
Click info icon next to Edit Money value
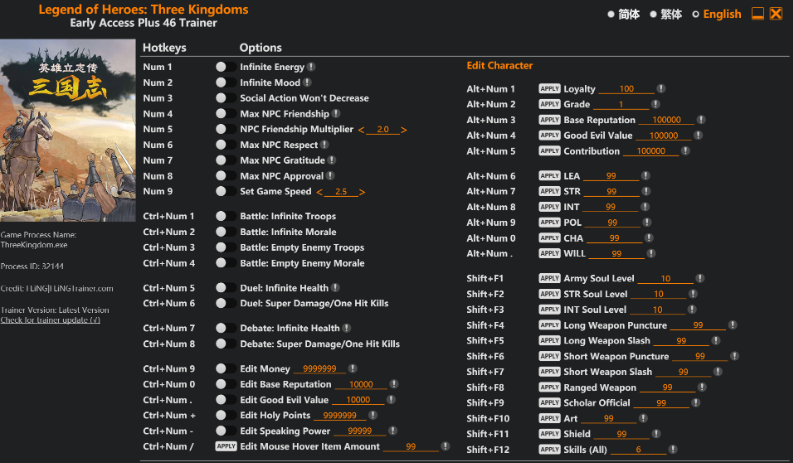(x=353, y=369)
